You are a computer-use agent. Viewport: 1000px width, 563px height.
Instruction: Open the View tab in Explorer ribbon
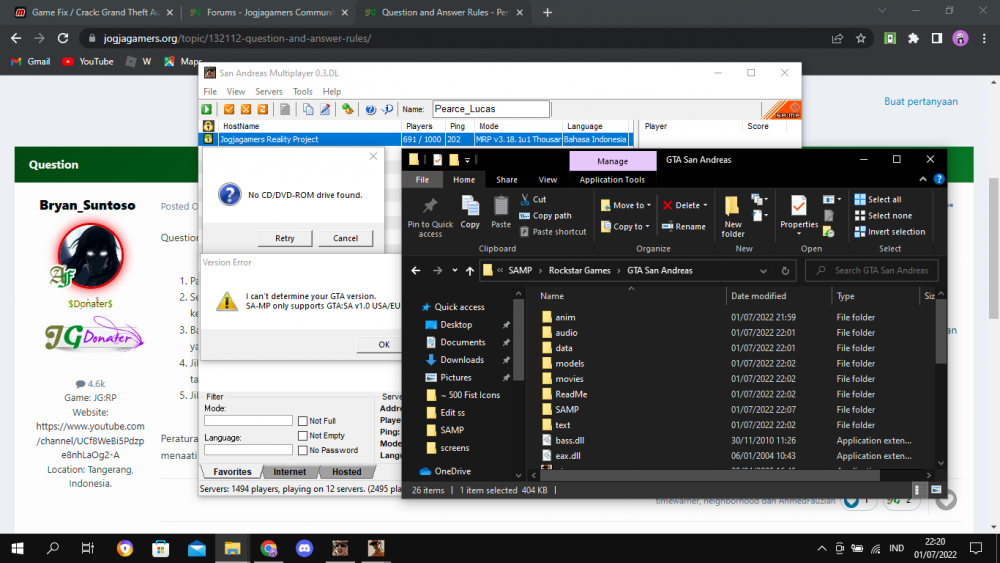(547, 180)
